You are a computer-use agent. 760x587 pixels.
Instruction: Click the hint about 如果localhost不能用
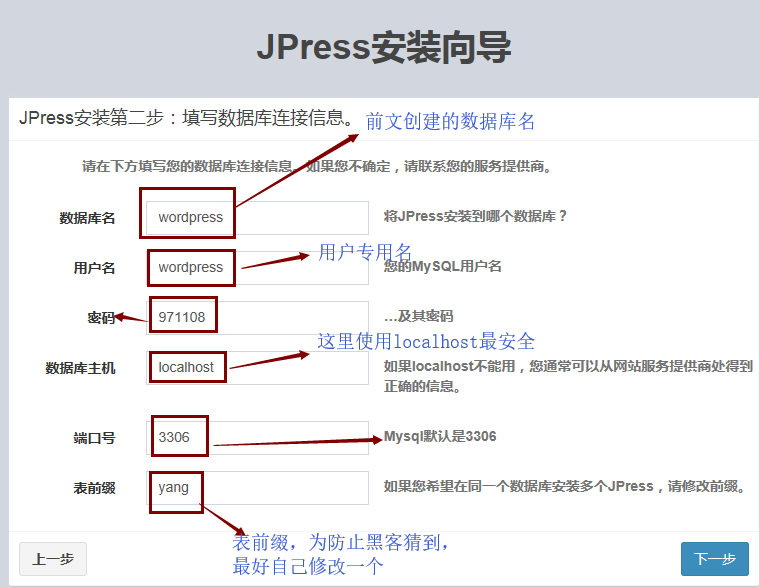(x=568, y=376)
